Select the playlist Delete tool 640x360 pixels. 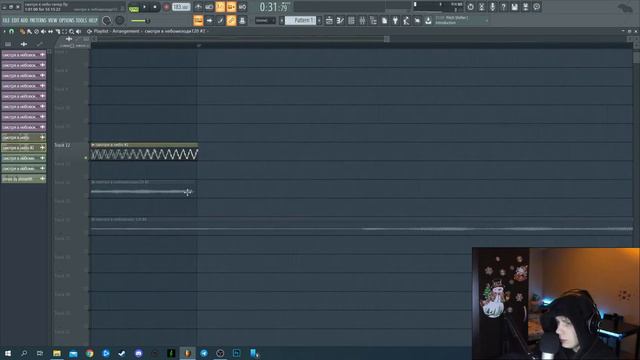pyautogui.click(x=36, y=31)
